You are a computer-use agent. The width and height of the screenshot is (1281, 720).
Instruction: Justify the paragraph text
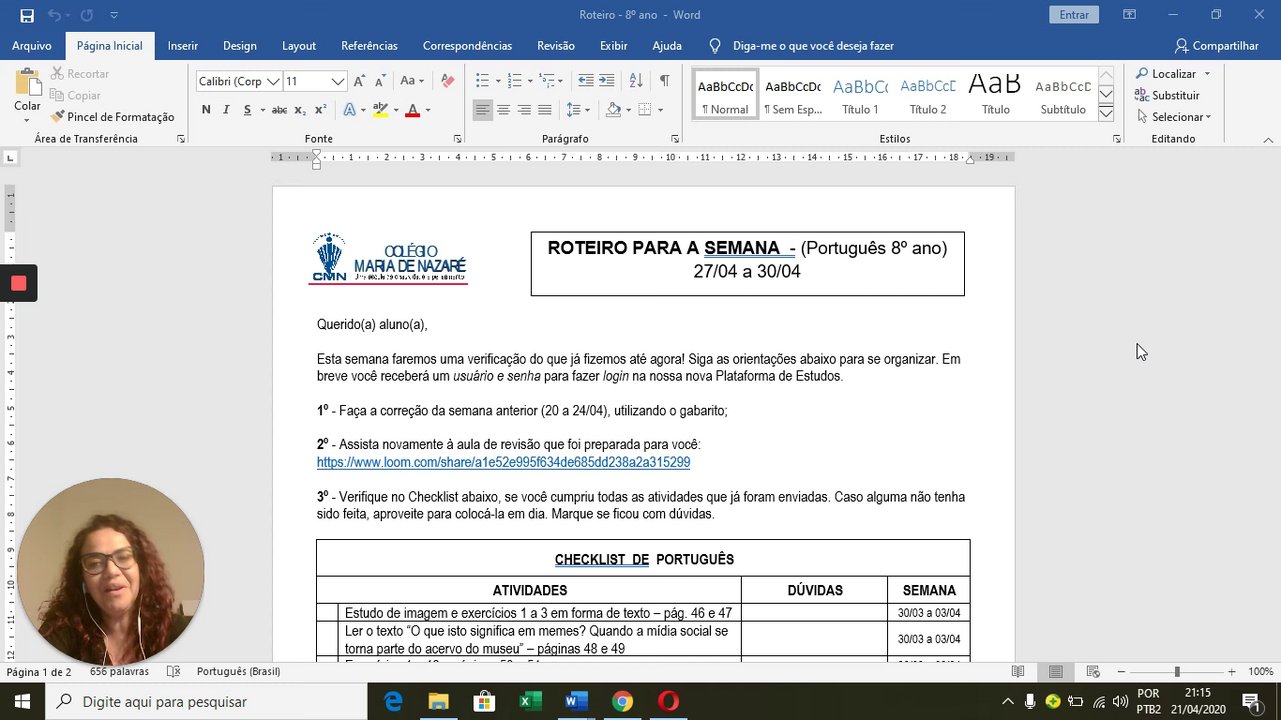(x=545, y=110)
